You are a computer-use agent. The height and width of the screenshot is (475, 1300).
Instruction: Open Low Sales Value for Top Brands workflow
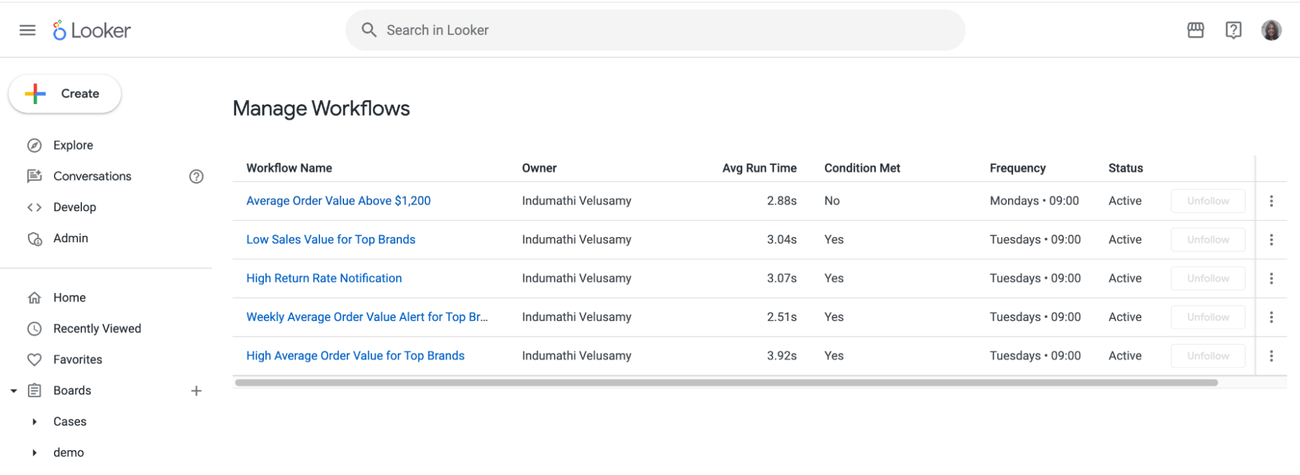pos(331,240)
